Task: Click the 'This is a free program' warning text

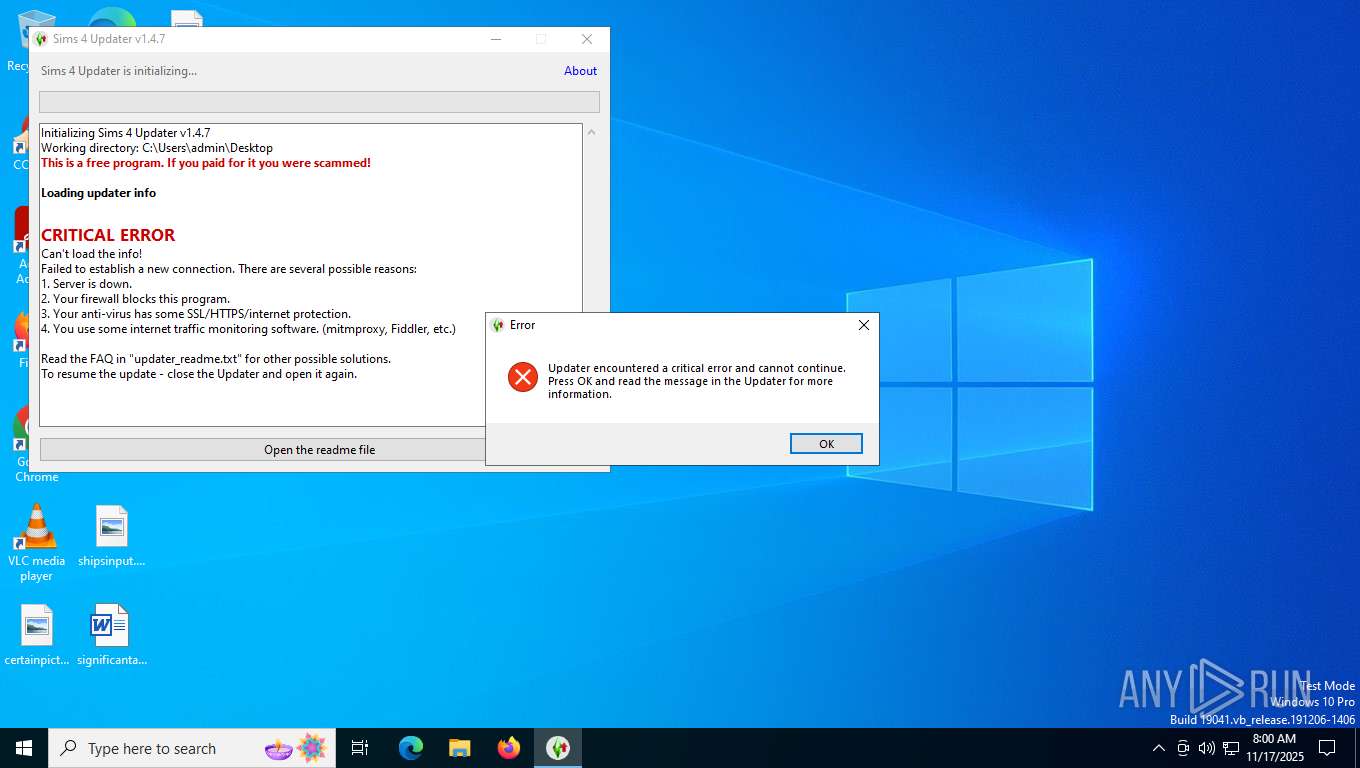Action: pos(206,163)
